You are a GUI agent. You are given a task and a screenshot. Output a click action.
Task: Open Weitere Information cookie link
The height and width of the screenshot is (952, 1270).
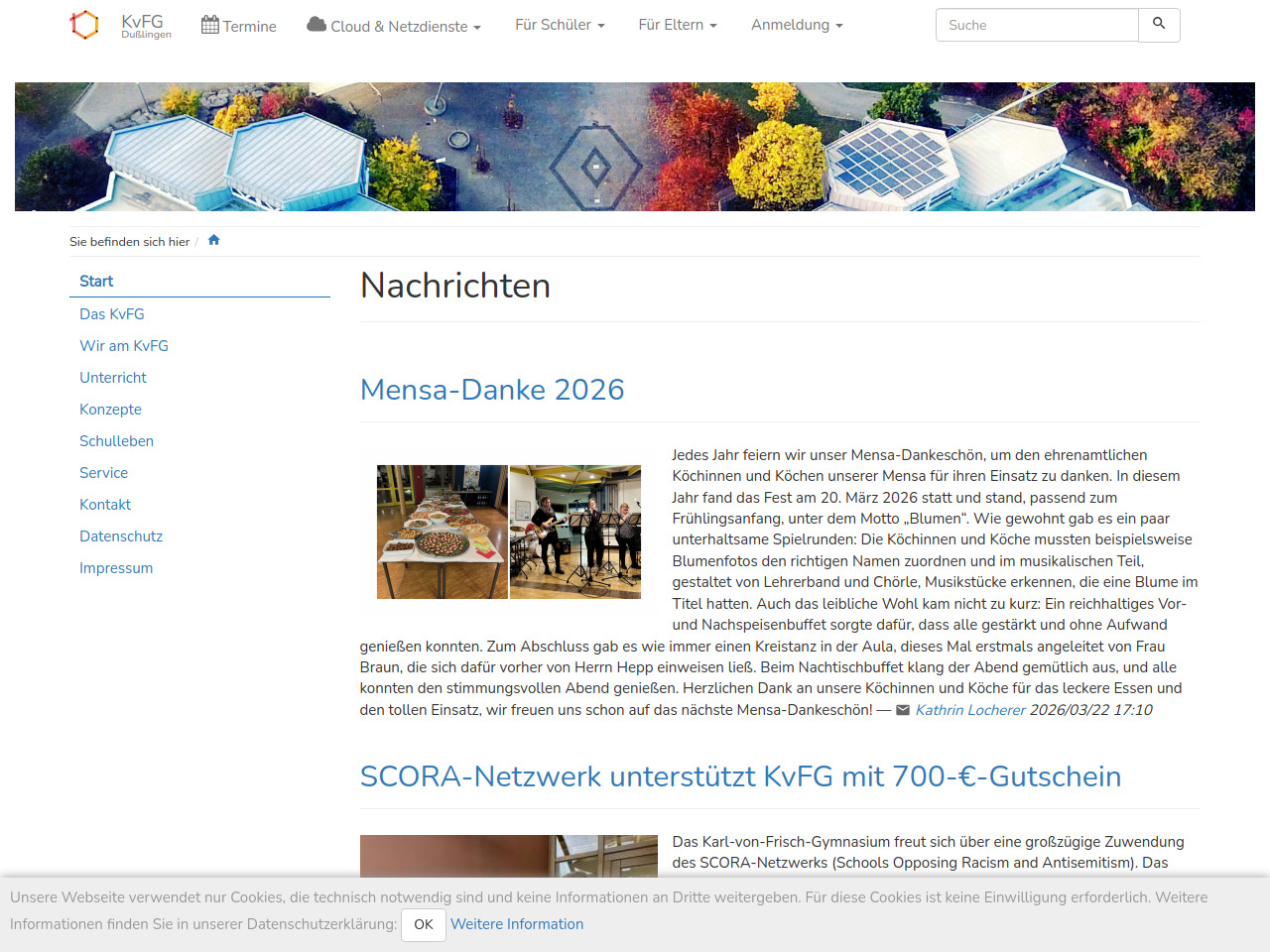[x=517, y=924]
